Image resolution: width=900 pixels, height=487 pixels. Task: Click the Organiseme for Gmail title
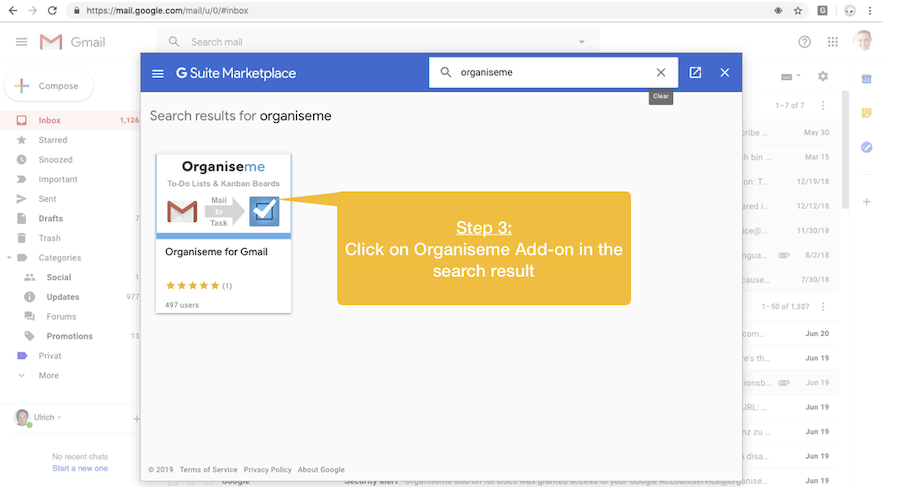click(216, 252)
